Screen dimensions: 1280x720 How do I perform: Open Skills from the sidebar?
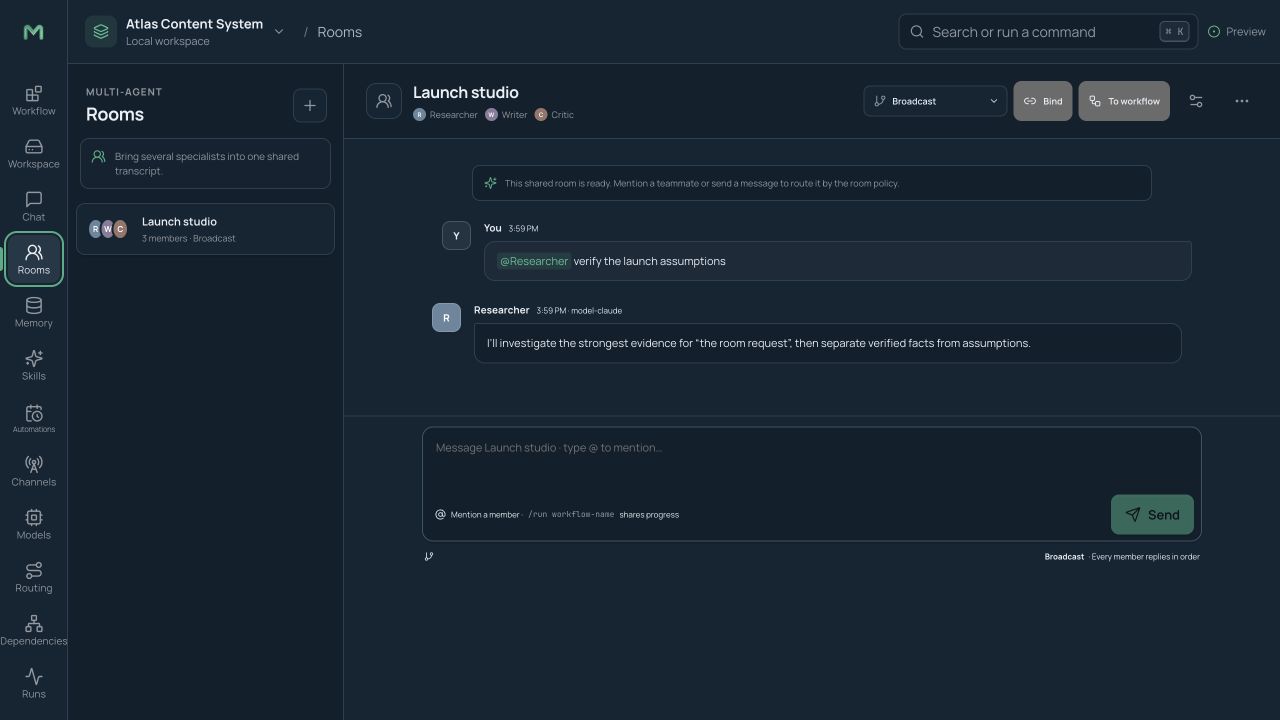33,365
